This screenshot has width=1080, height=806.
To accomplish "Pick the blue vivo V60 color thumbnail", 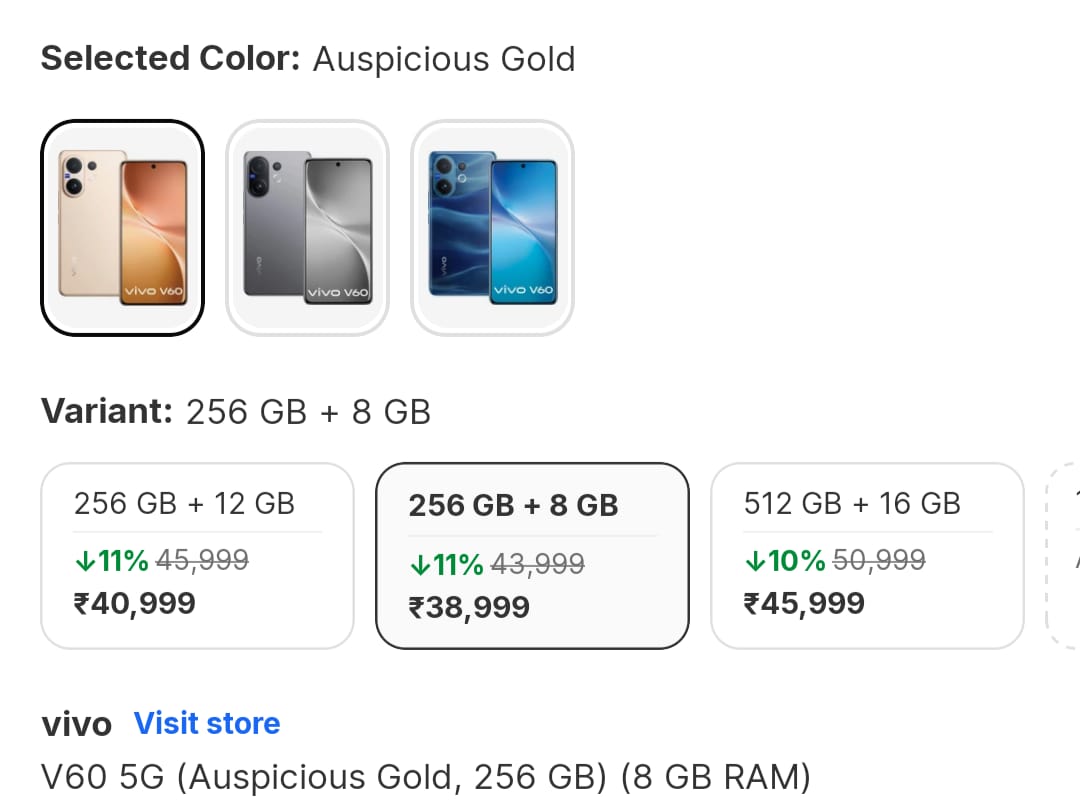I will 492,228.
